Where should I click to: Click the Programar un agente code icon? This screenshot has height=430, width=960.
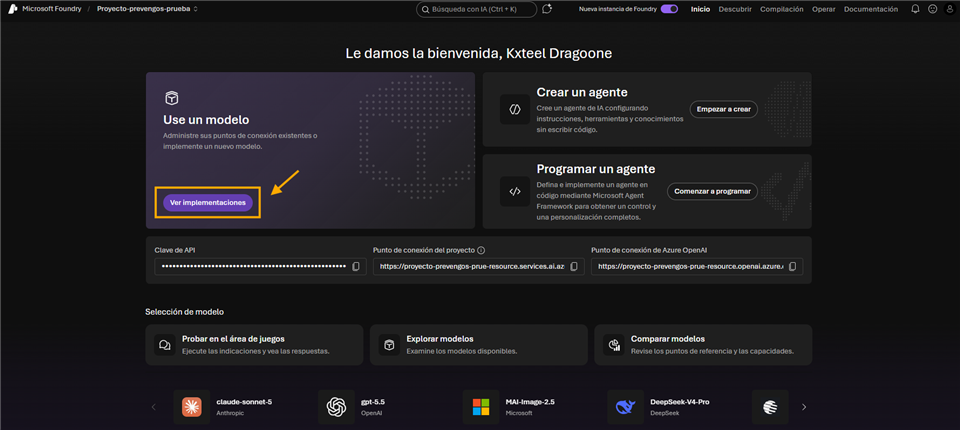click(x=515, y=191)
